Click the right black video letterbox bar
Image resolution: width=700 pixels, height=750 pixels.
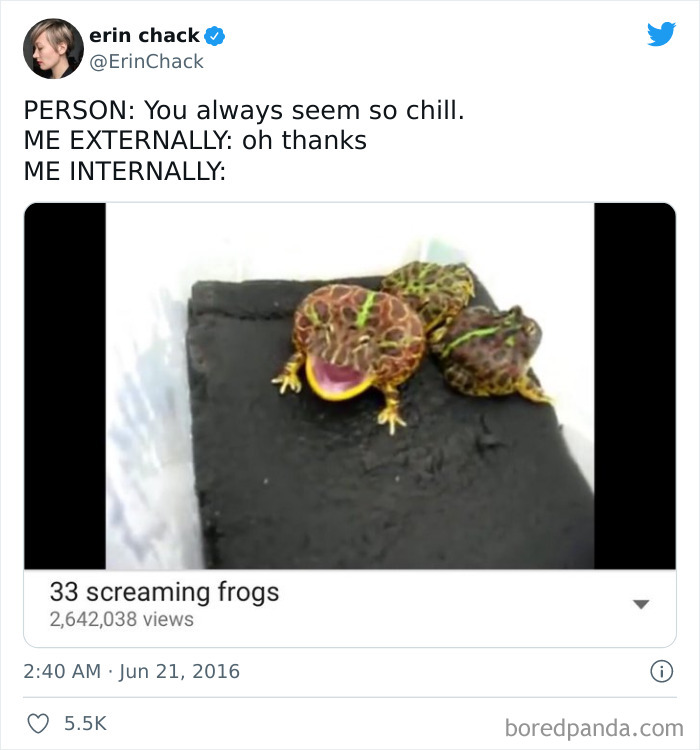[x=635, y=386]
